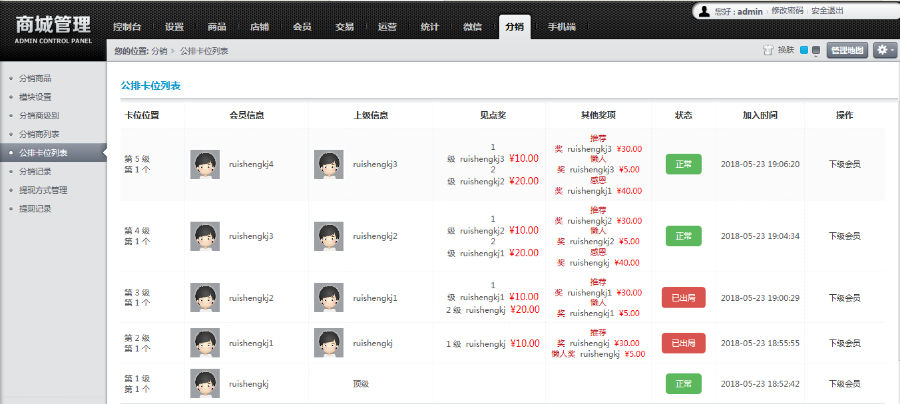Click the member avatar of ruishengkj1

point(205,343)
